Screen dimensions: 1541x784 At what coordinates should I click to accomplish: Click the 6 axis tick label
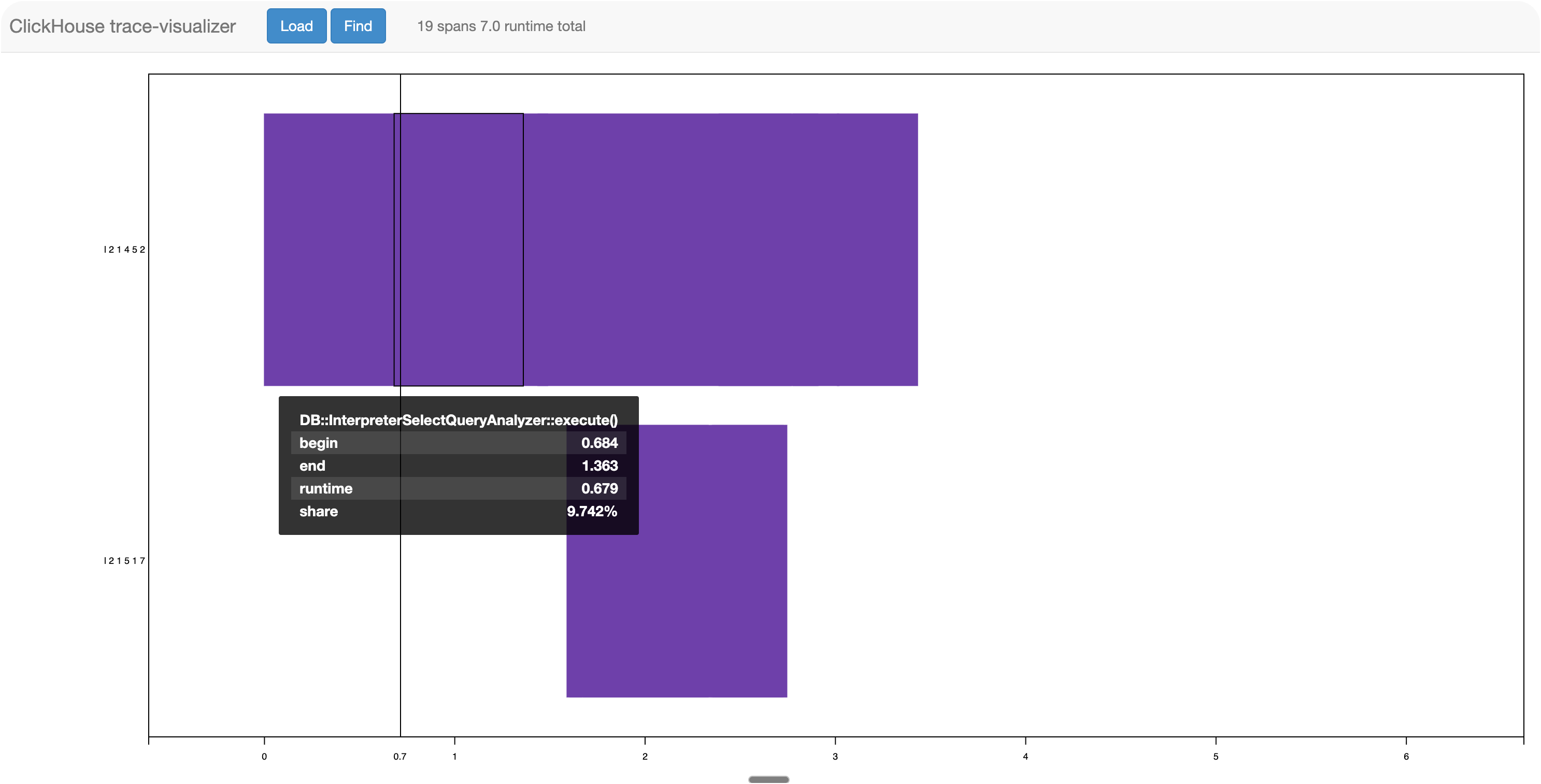tap(1406, 756)
